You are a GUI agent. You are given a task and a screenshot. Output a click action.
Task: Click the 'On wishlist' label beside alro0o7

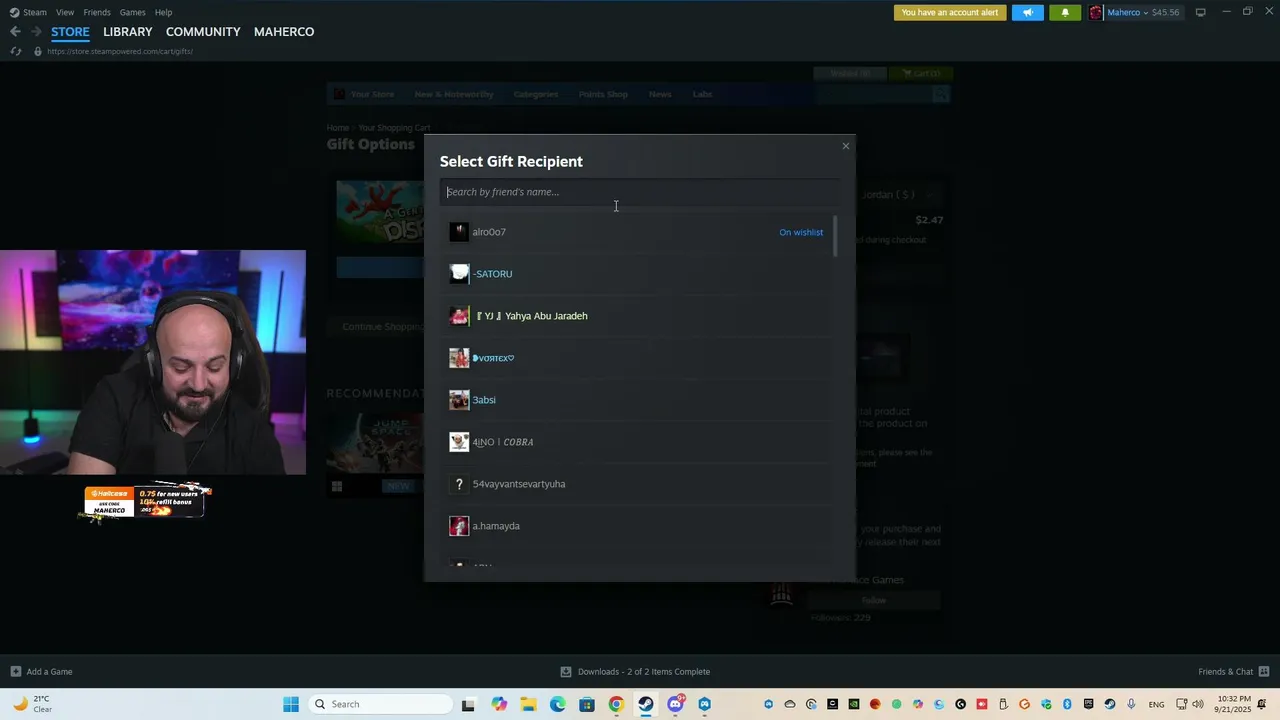point(801,232)
